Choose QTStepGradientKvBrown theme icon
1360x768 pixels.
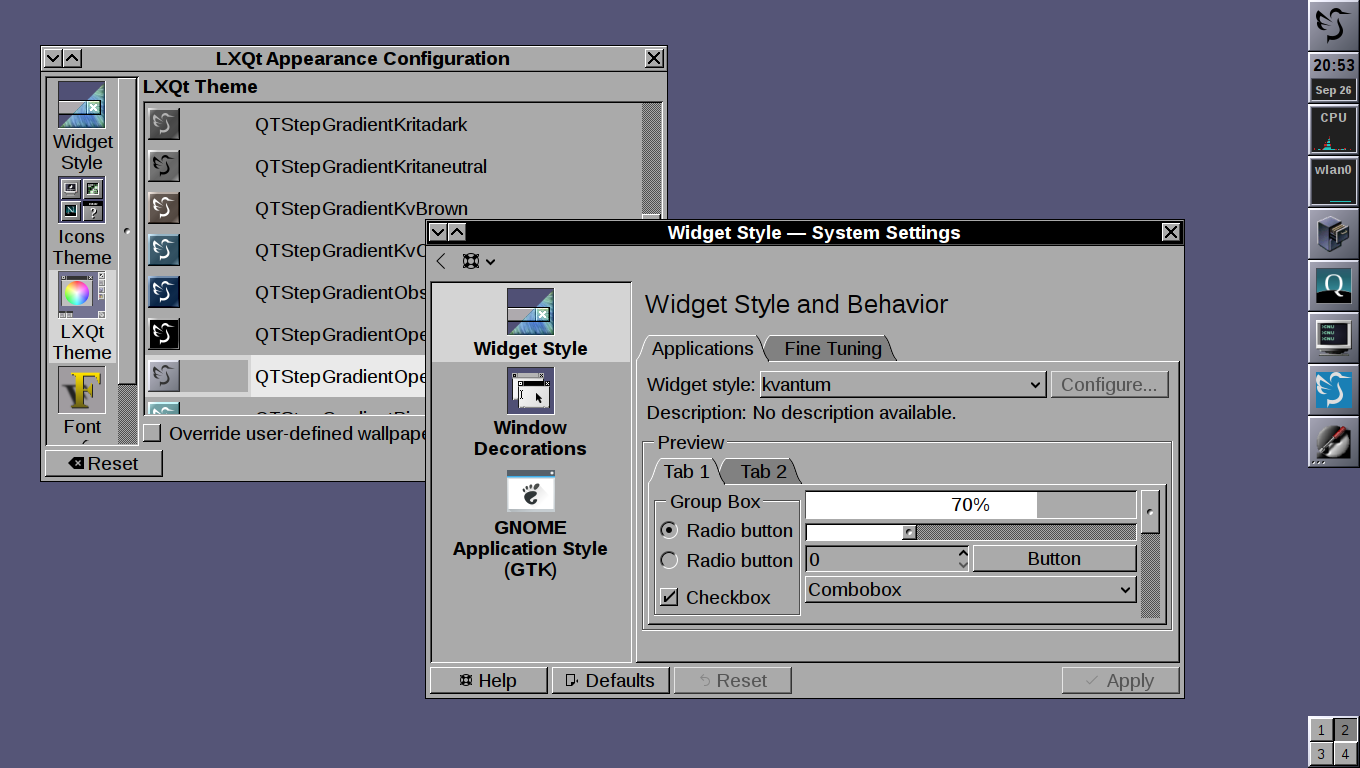[164, 208]
